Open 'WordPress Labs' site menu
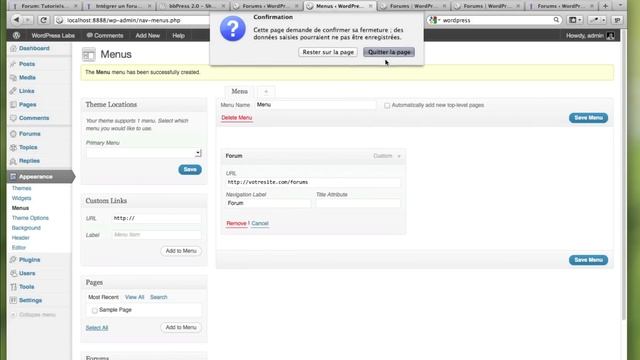 (x=53, y=36)
